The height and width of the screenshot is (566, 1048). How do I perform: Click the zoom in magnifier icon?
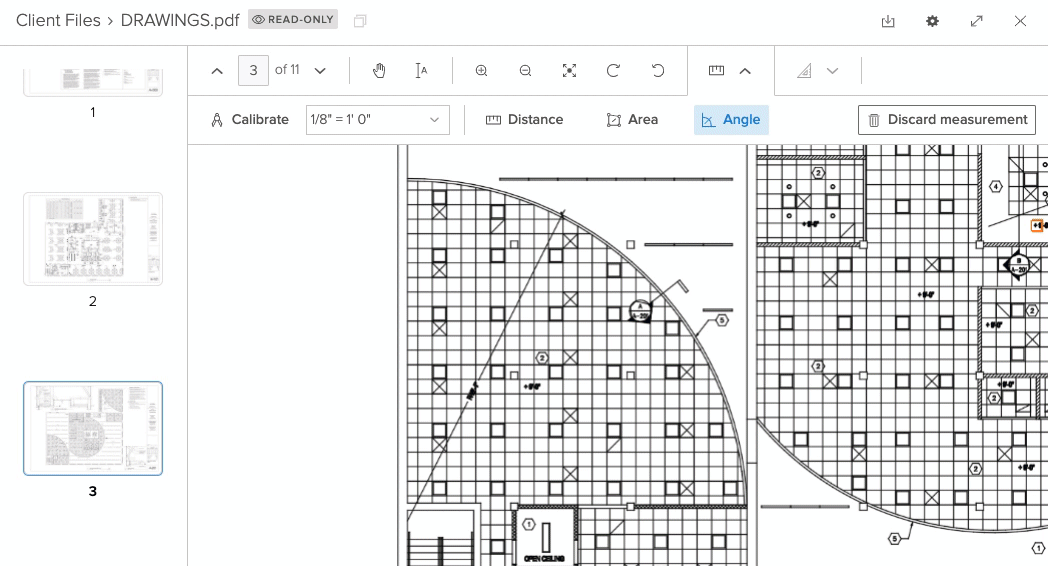(481, 70)
